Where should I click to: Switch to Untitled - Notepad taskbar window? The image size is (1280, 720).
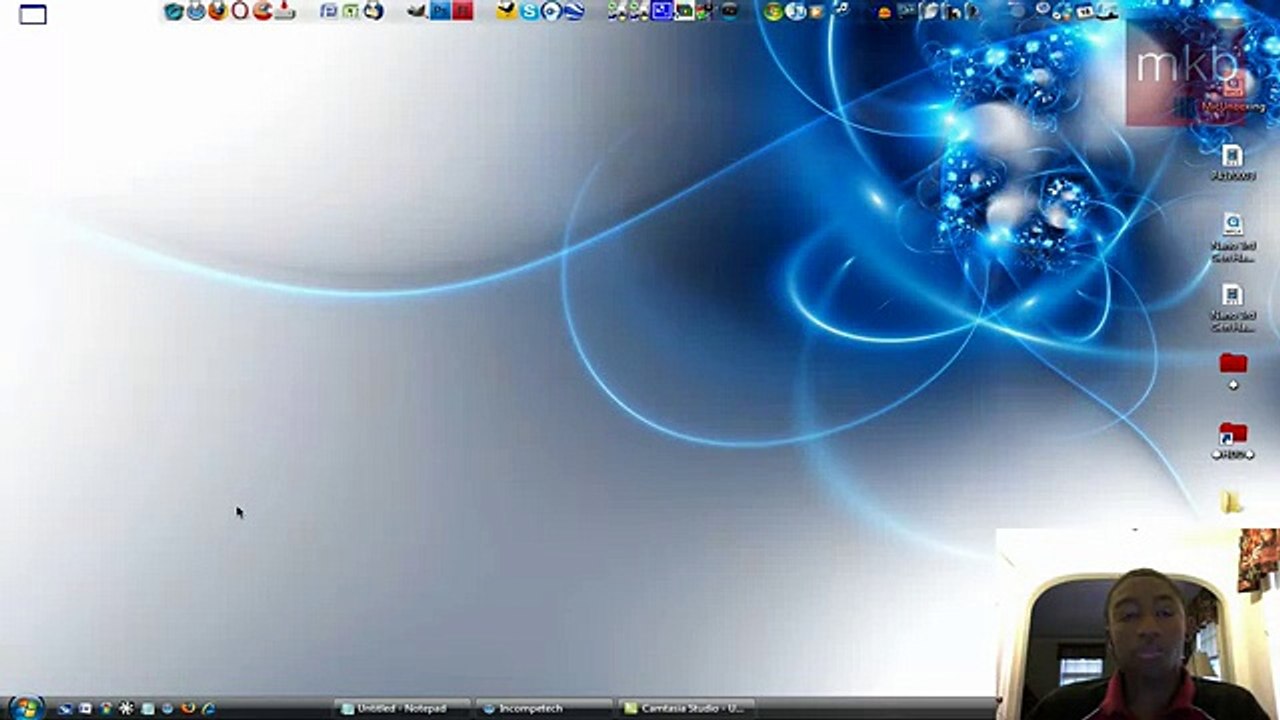403,709
